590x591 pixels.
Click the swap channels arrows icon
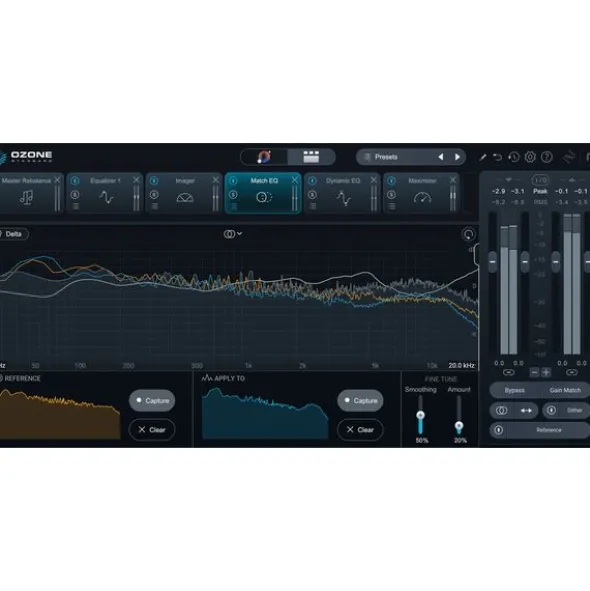526,410
